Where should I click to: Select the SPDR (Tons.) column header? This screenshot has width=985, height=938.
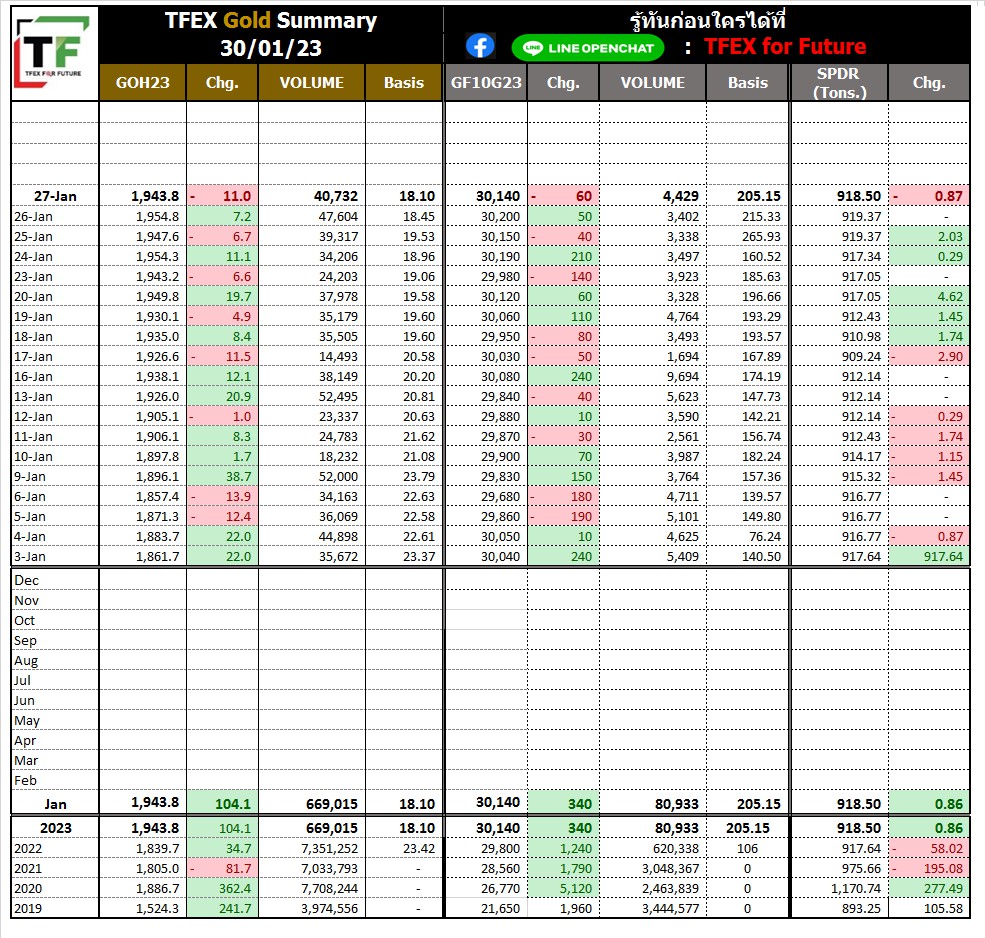coord(839,82)
